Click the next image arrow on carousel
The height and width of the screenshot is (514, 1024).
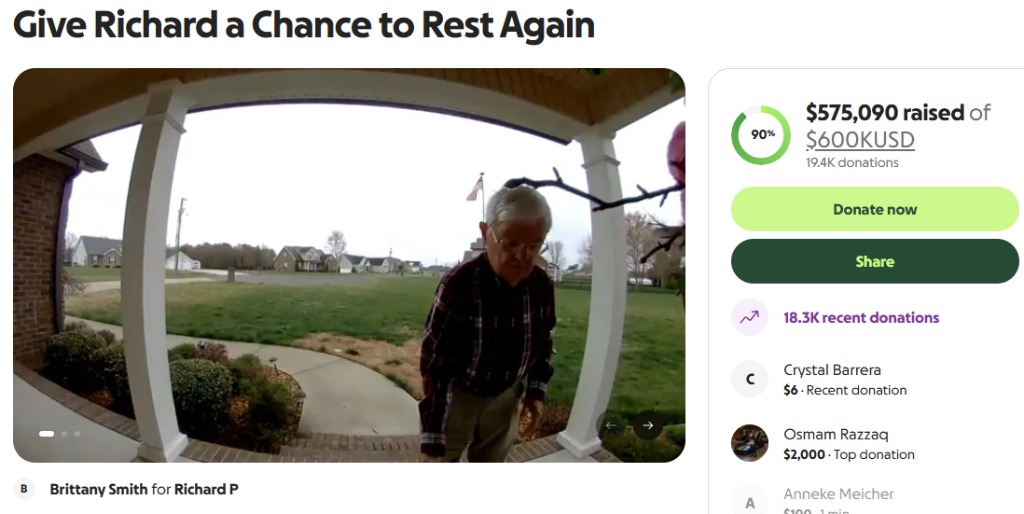click(648, 425)
